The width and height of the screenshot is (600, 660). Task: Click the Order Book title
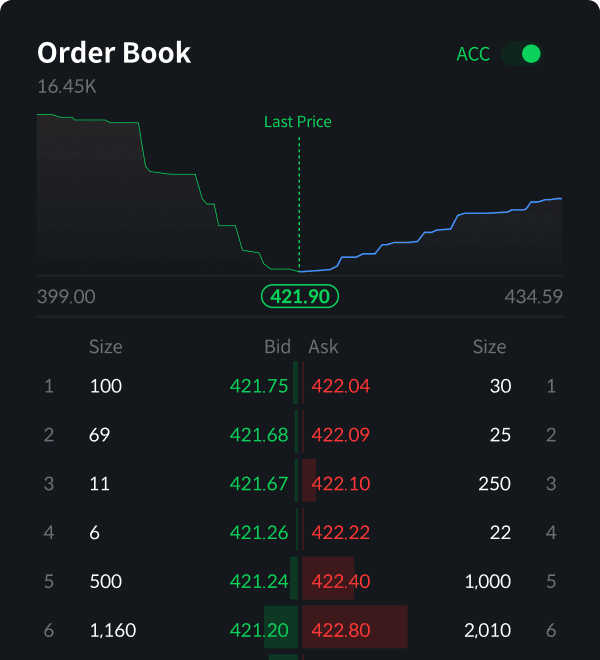(114, 53)
